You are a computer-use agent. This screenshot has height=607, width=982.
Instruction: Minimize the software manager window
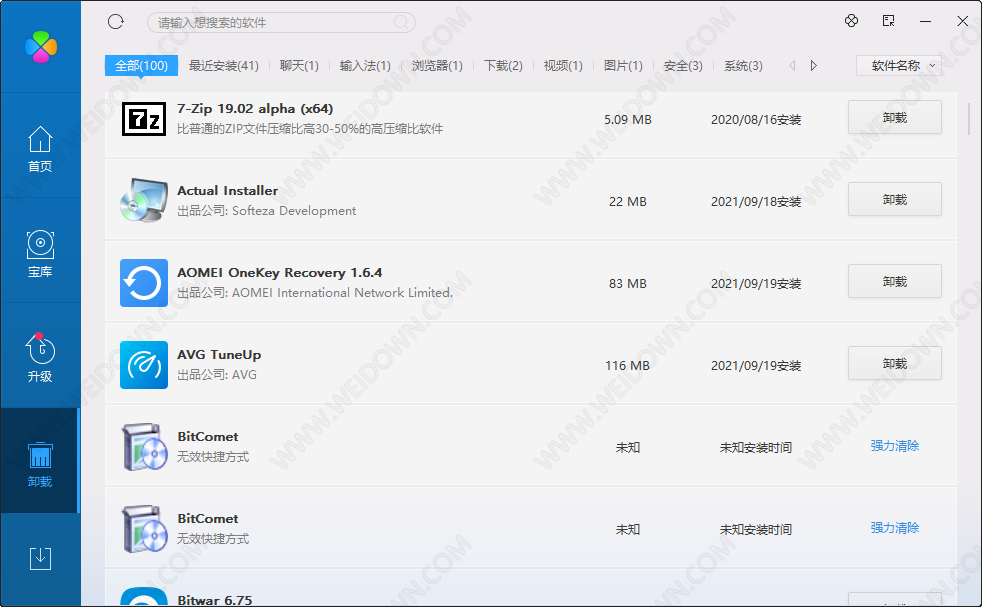[x=926, y=21]
